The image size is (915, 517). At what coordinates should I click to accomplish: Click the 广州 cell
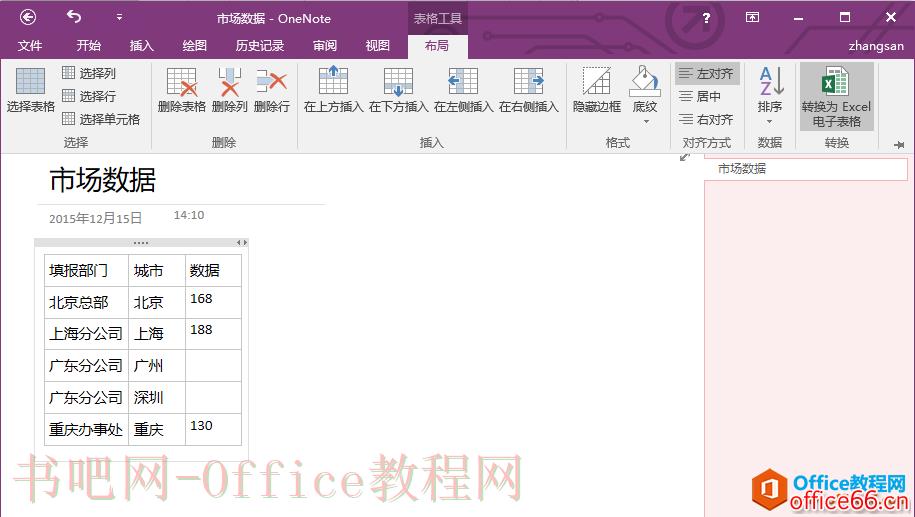pos(157,366)
